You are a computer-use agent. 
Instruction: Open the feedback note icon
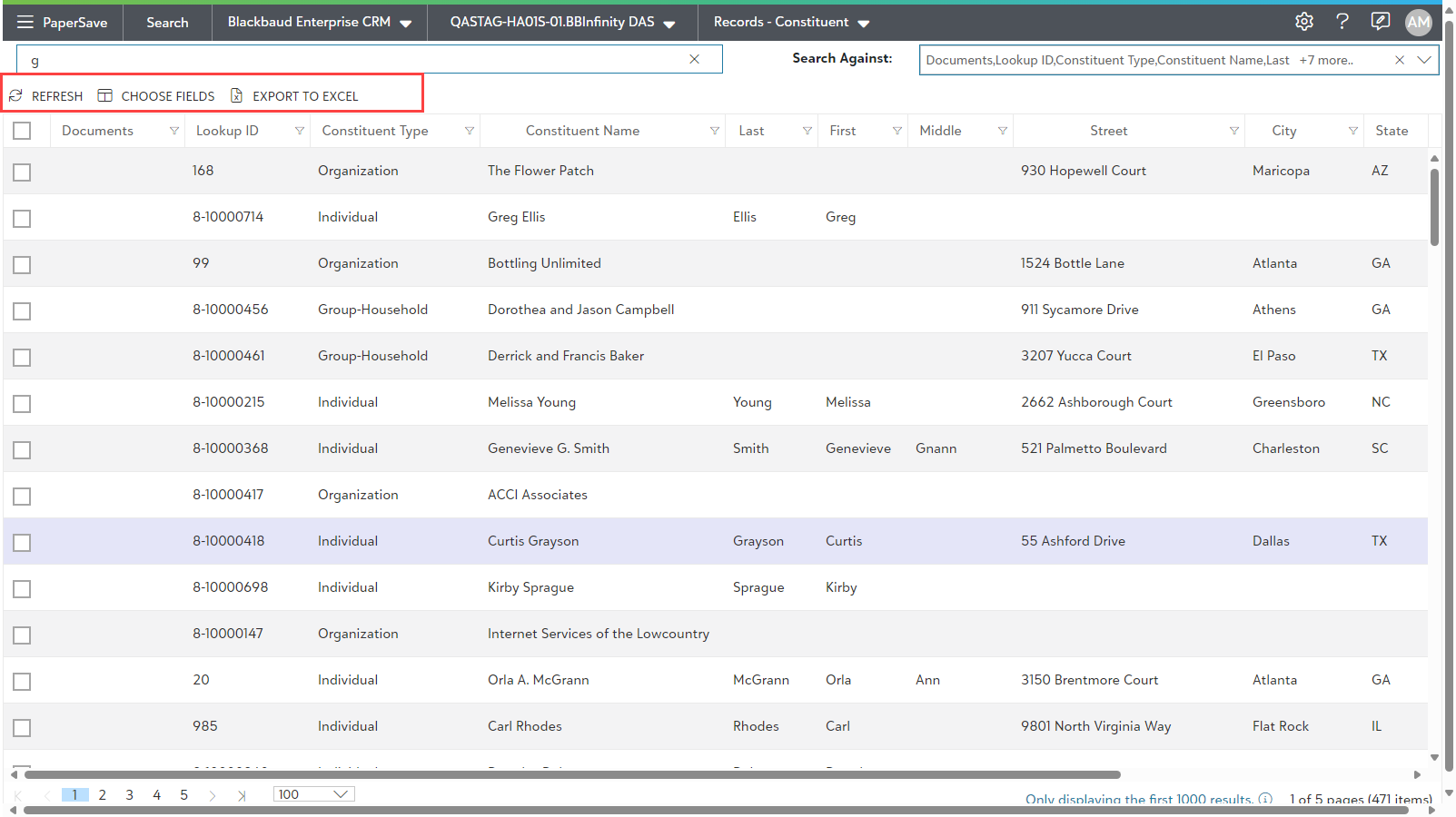(1380, 22)
